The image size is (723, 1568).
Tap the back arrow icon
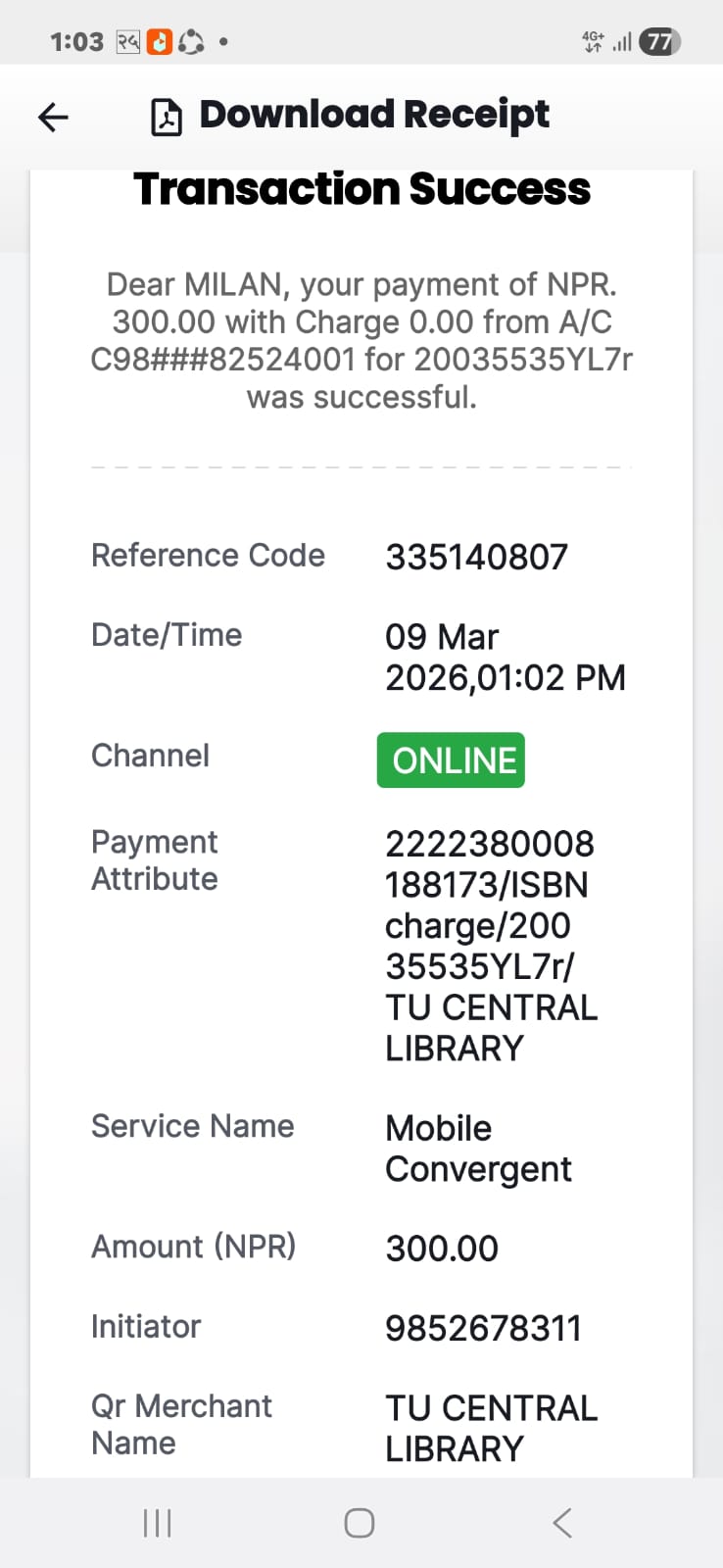pos(54,118)
